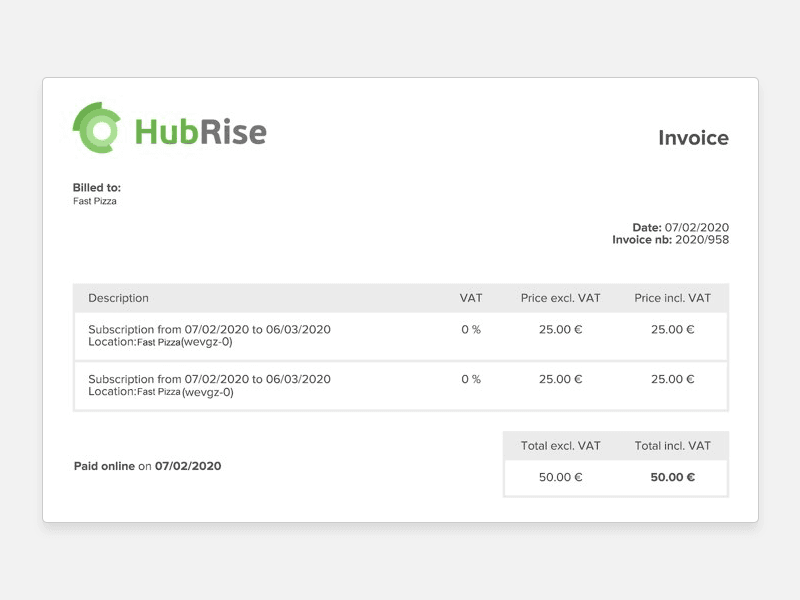Click the HubRise brand name text
Screen dimensions: 800x600
pos(200,132)
